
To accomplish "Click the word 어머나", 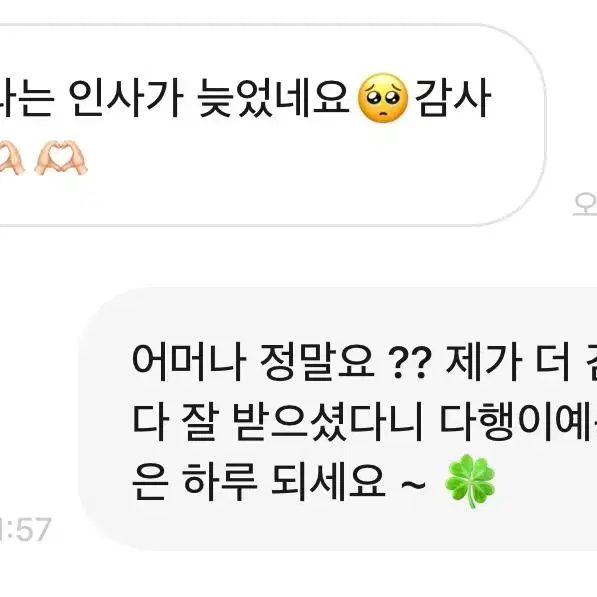I will pyautogui.click(x=189, y=361).
